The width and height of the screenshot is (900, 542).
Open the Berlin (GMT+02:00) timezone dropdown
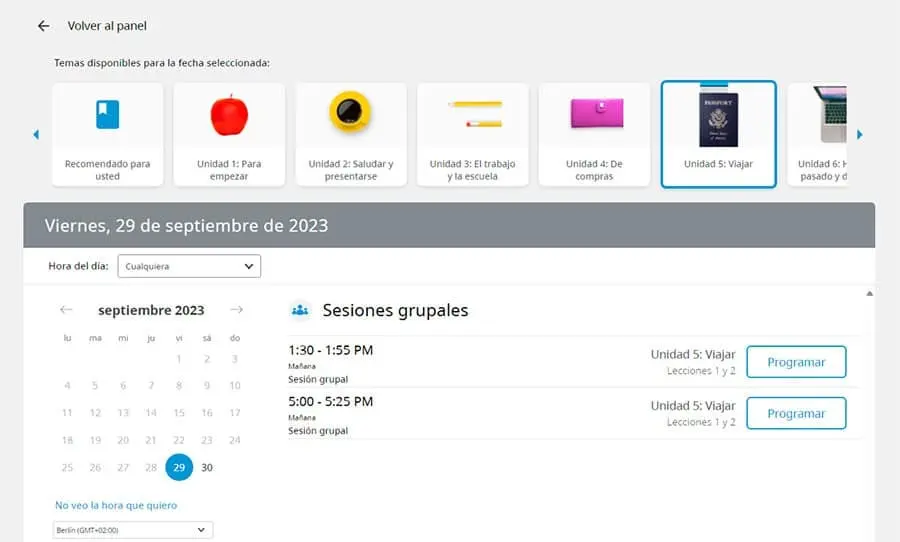click(133, 530)
